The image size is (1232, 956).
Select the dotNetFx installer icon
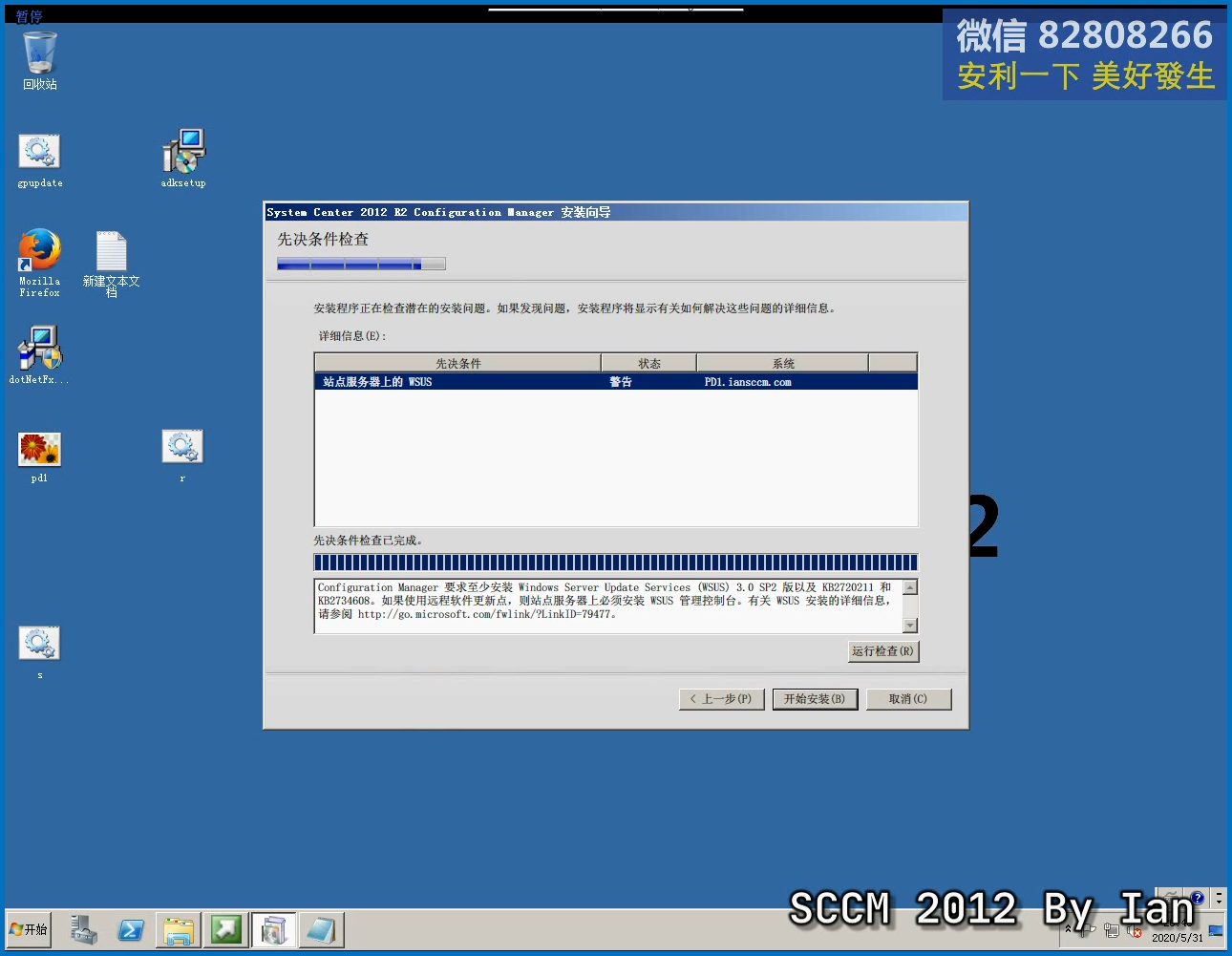point(39,355)
